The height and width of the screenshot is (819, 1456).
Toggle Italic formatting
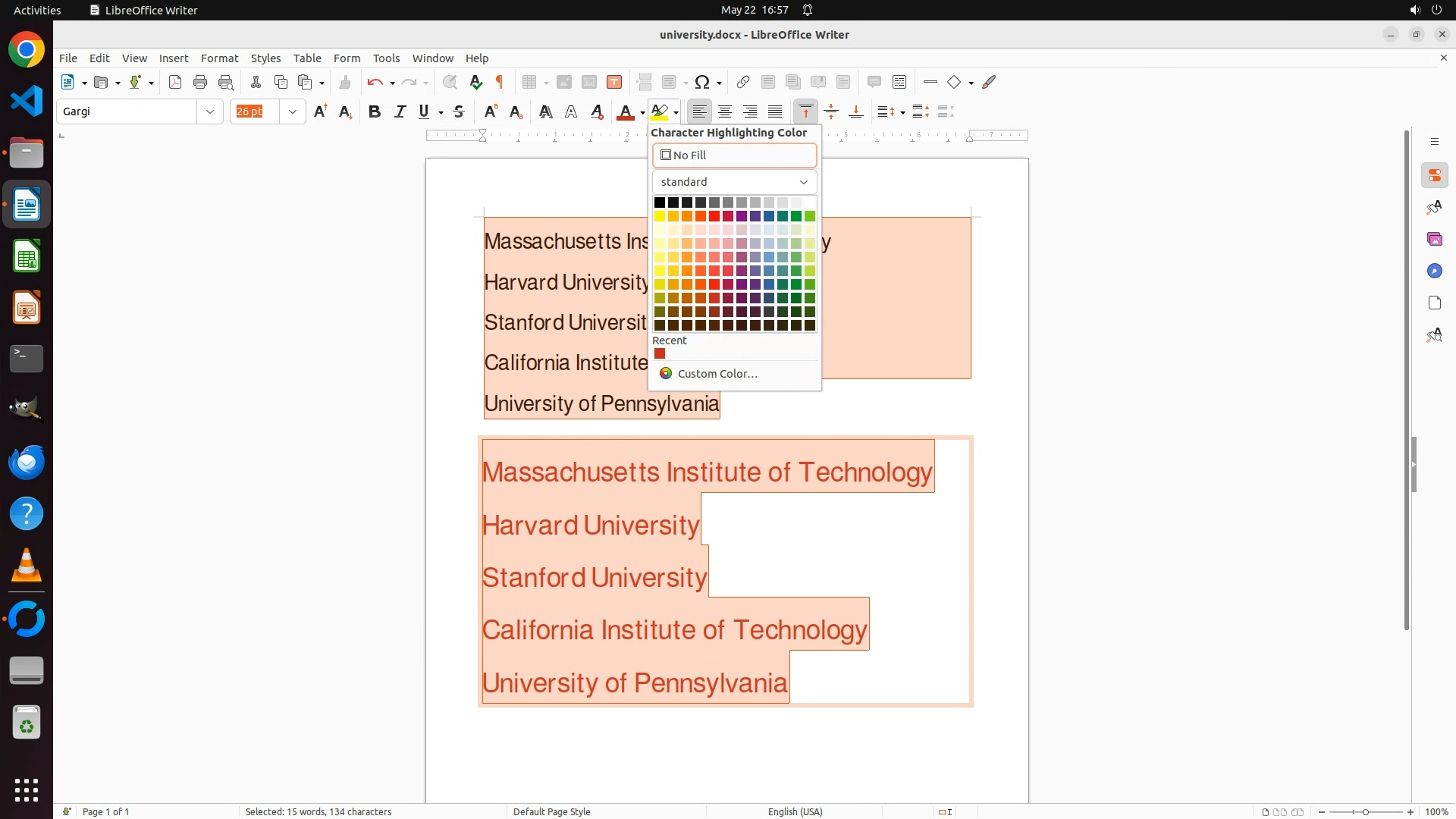click(400, 112)
